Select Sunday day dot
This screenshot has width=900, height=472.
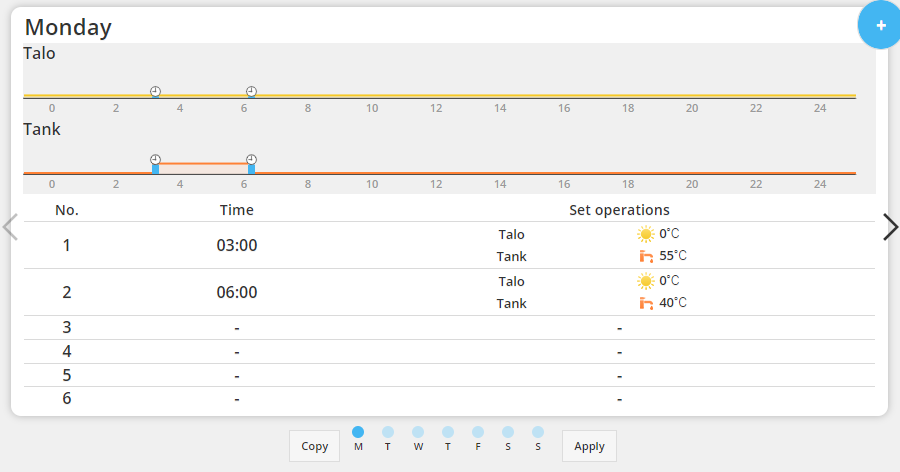538,432
